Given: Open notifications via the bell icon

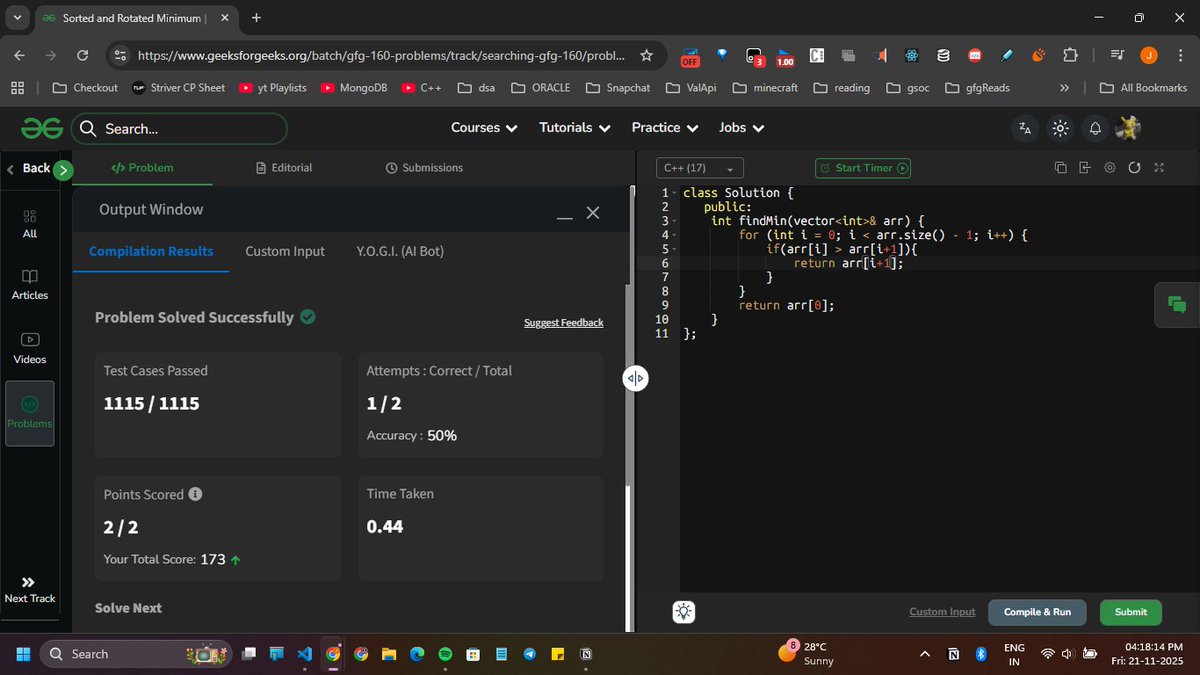Looking at the screenshot, I should coord(1094,128).
